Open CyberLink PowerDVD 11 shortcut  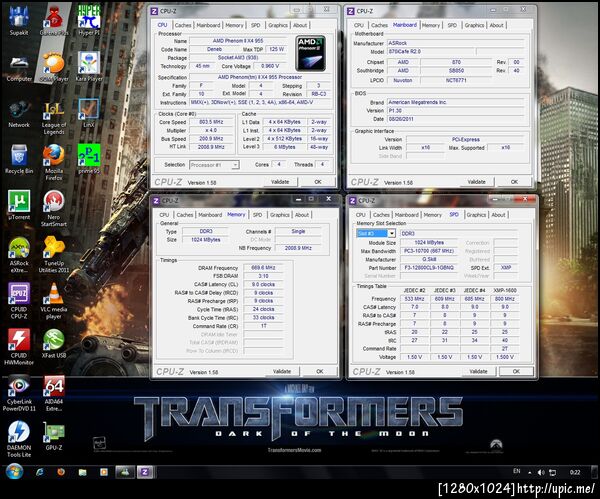click(19, 393)
